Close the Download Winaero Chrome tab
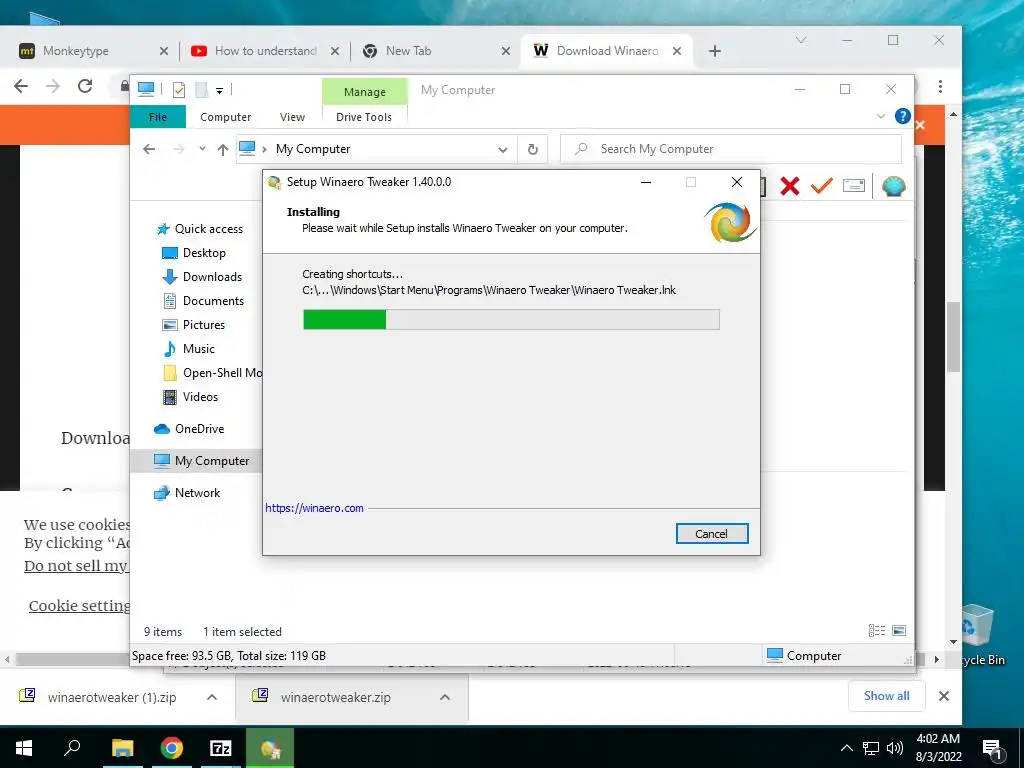This screenshot has height=768, width=1024. coord(677,51)
